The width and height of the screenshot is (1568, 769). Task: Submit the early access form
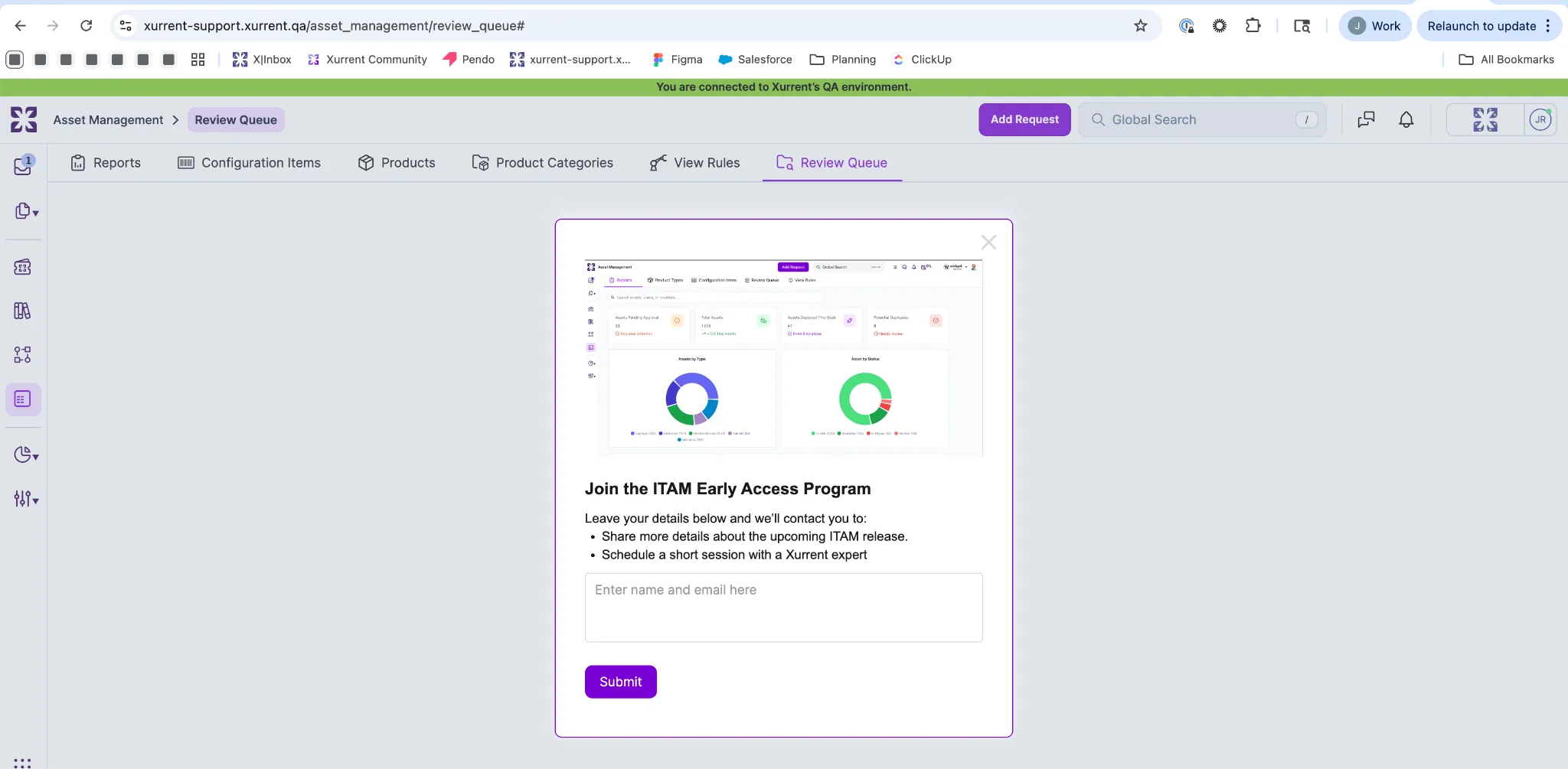620,682
